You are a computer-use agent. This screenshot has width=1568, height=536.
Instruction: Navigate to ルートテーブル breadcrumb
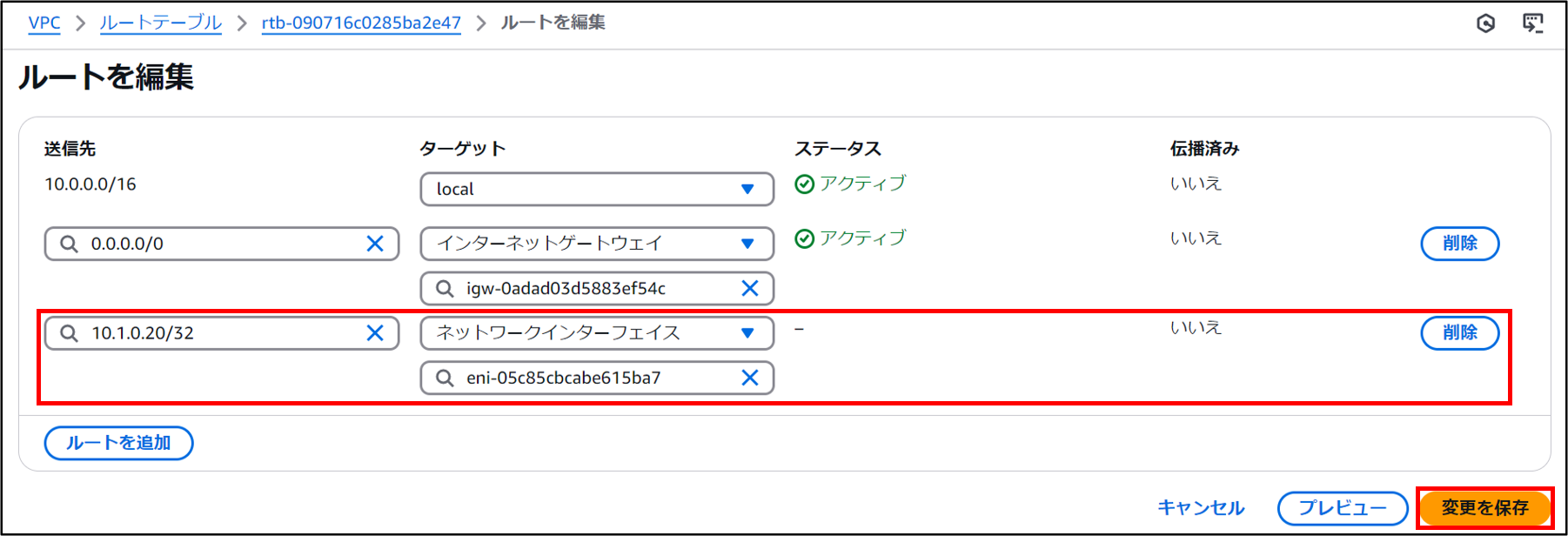161,23
